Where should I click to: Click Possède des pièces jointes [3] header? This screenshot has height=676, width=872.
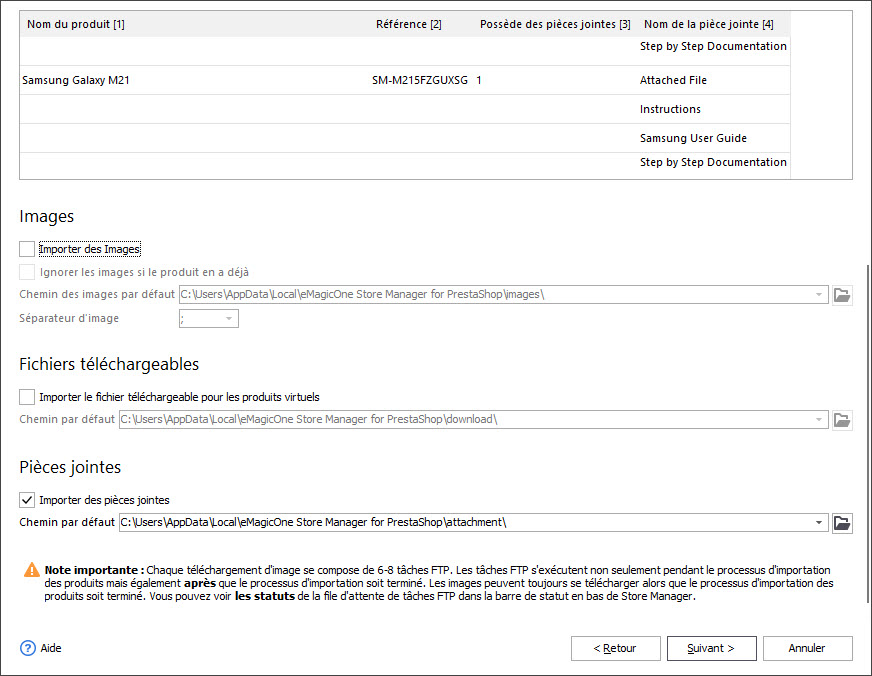[555, 24]
